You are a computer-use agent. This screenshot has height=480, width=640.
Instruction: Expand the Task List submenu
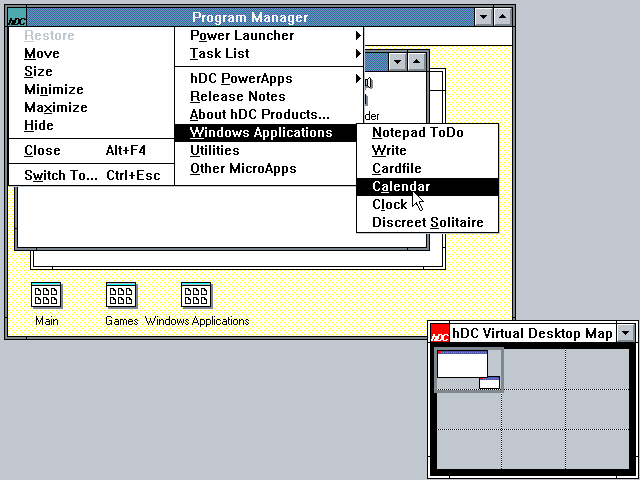coord(269,53)
